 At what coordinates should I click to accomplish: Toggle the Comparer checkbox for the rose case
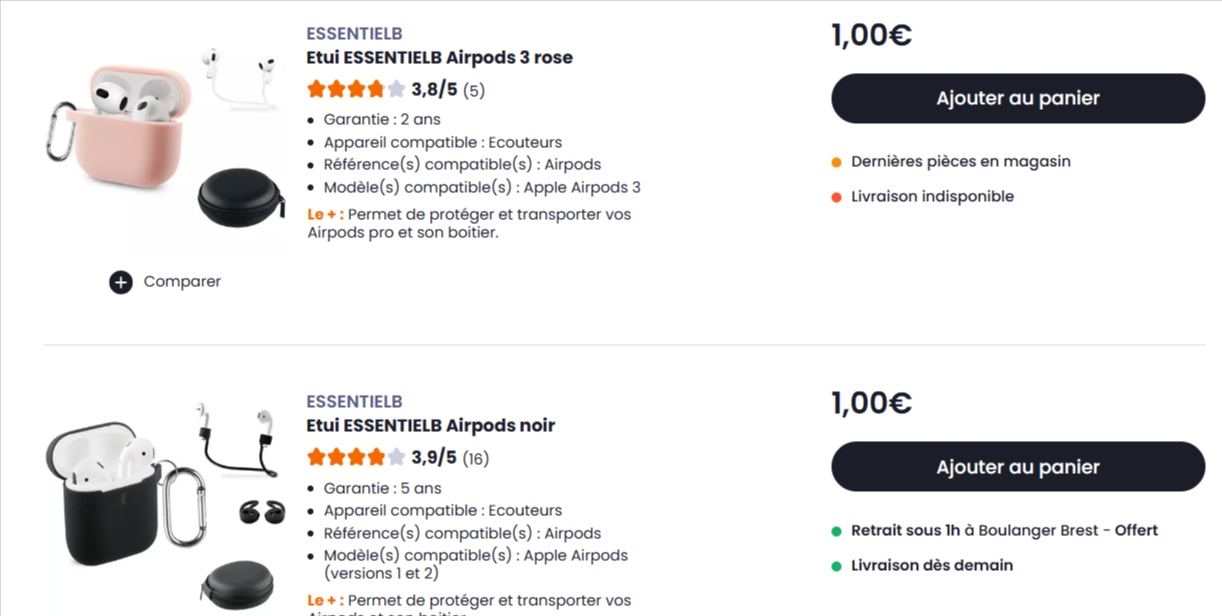[120, 282]
